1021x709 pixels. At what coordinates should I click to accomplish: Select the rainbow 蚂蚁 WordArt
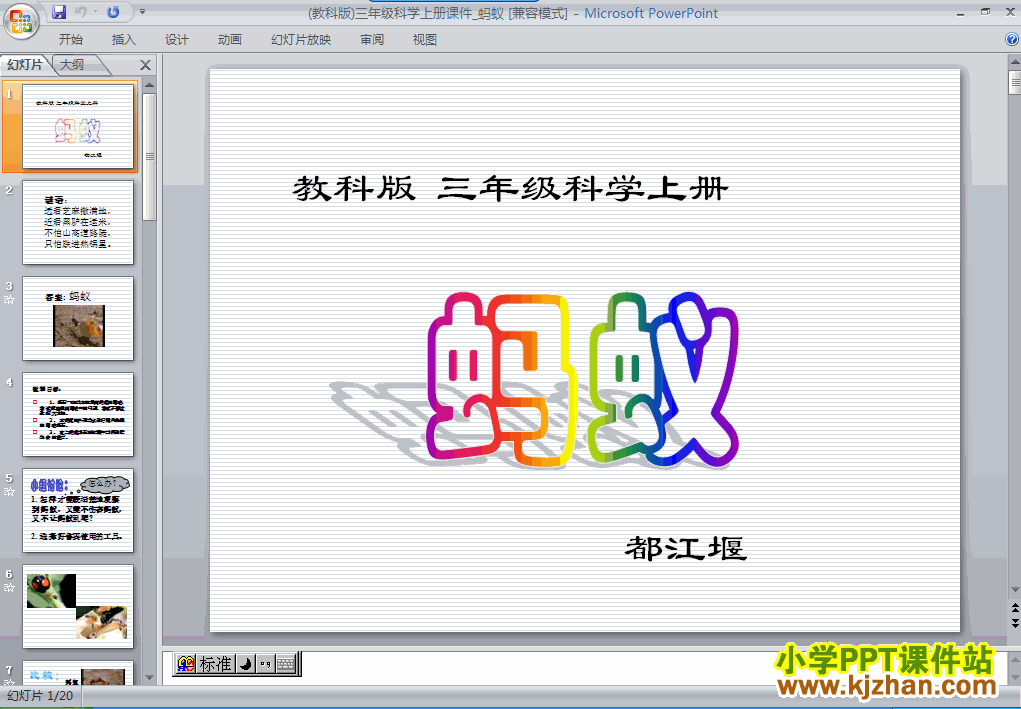coord(583,380)
